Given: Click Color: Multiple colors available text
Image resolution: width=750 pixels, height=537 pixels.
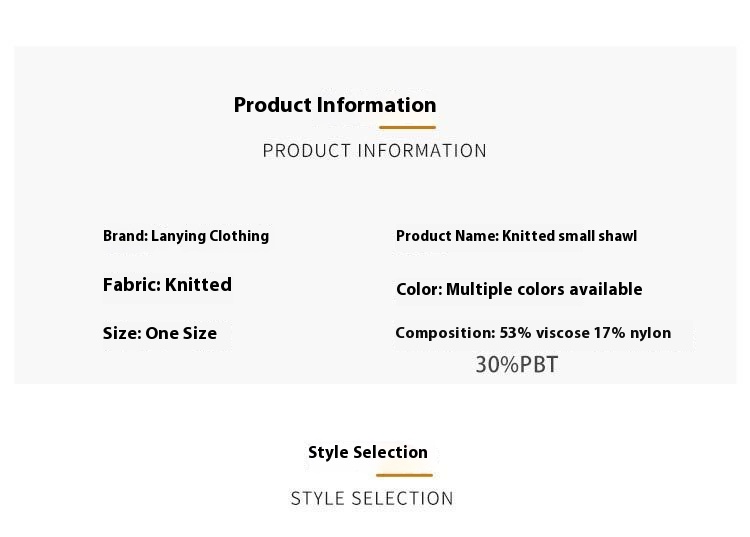Looking at the screenshot, I should coord(519,289).
